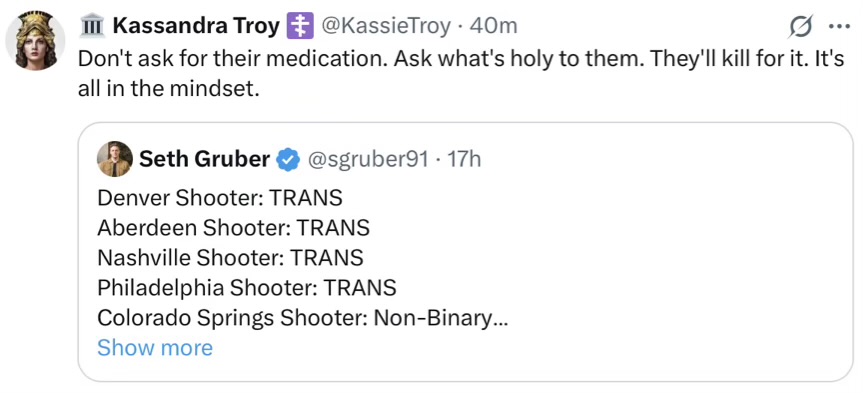Visit the @sgruber91 handle
The image size is (863, 393).
tap(367, 159)
